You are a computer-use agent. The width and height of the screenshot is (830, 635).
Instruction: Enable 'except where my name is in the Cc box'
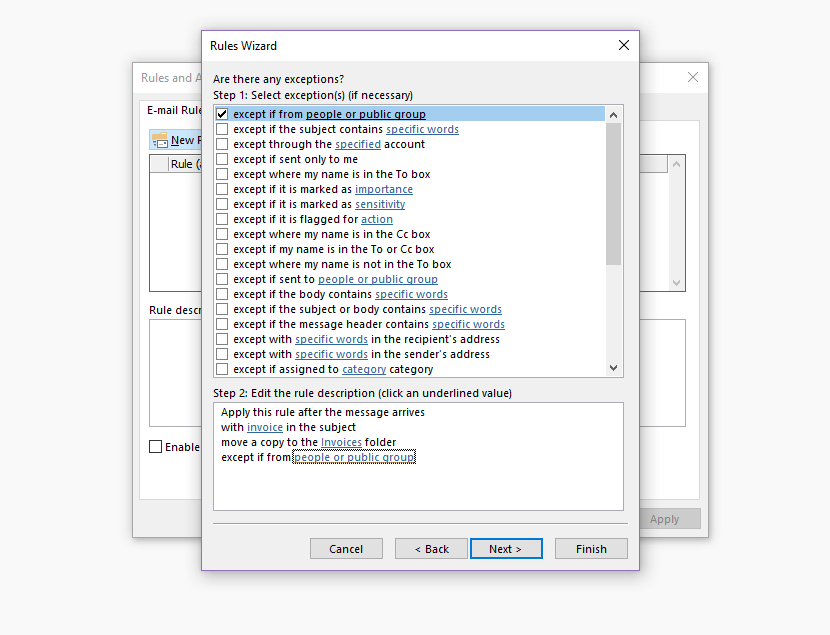(x=222, y=234)
